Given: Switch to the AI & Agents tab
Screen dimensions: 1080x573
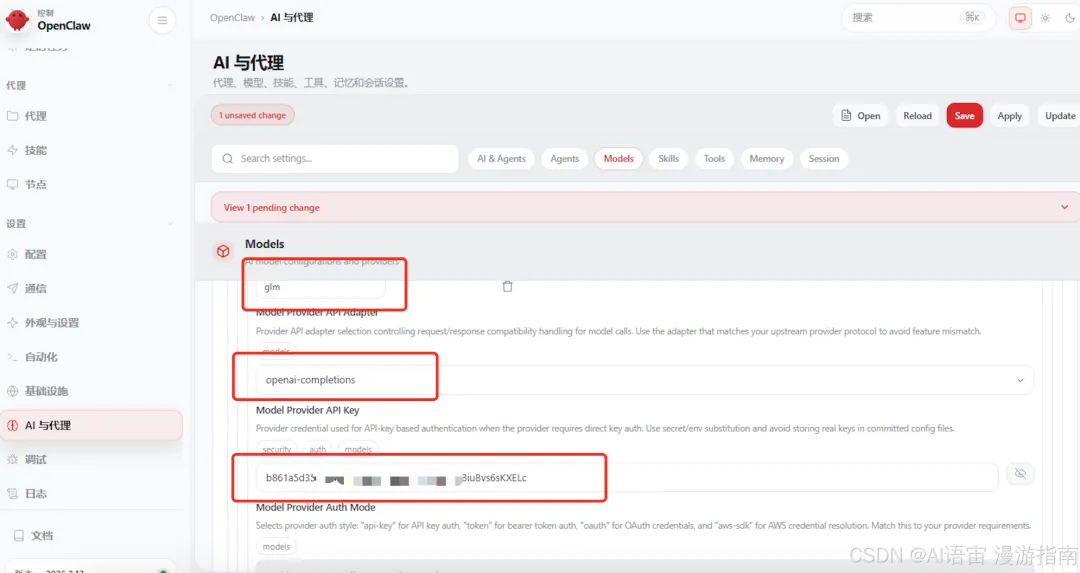Looking at the screenshot, I should [501, 158].
